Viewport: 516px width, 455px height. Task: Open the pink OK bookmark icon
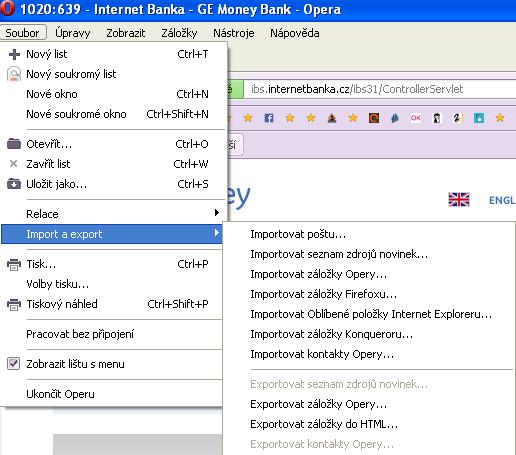click(416, 118)
